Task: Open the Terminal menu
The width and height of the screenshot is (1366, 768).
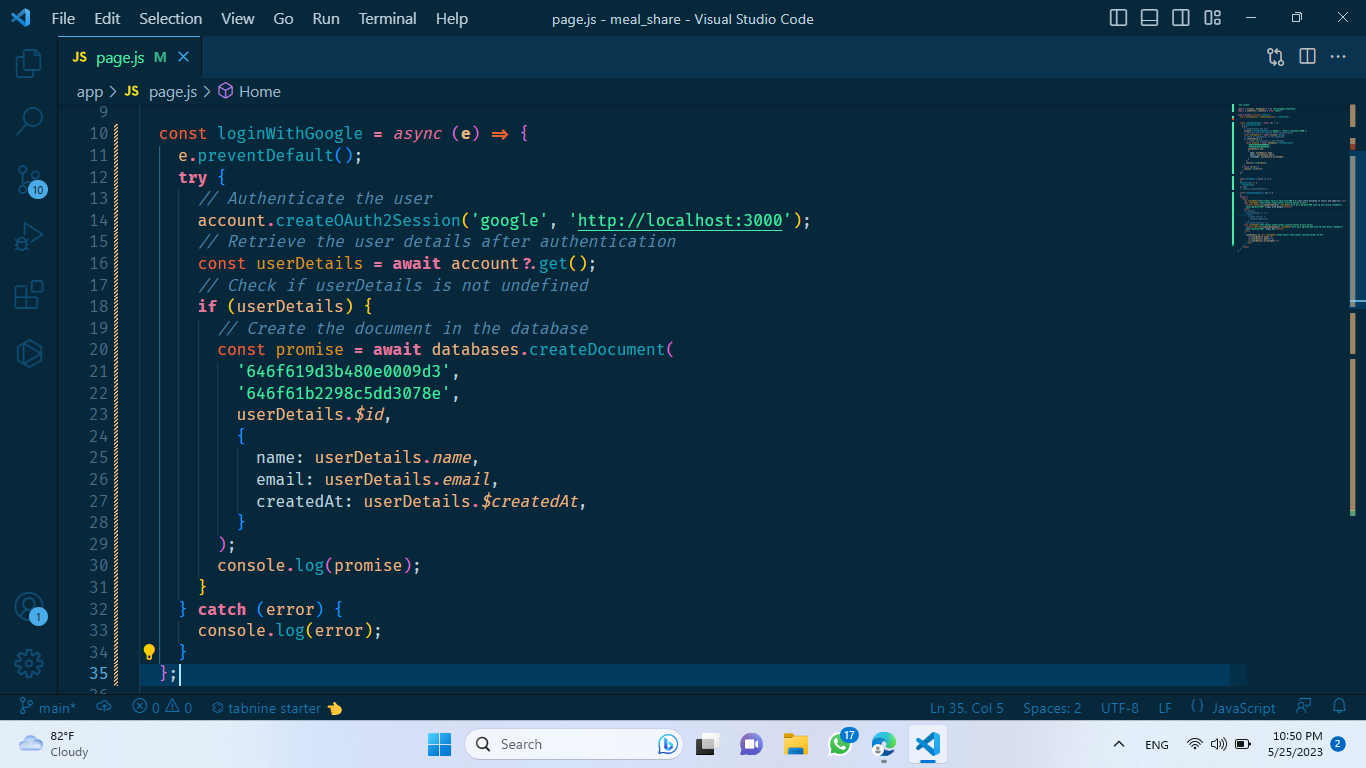Action: (x=388, y=18)
